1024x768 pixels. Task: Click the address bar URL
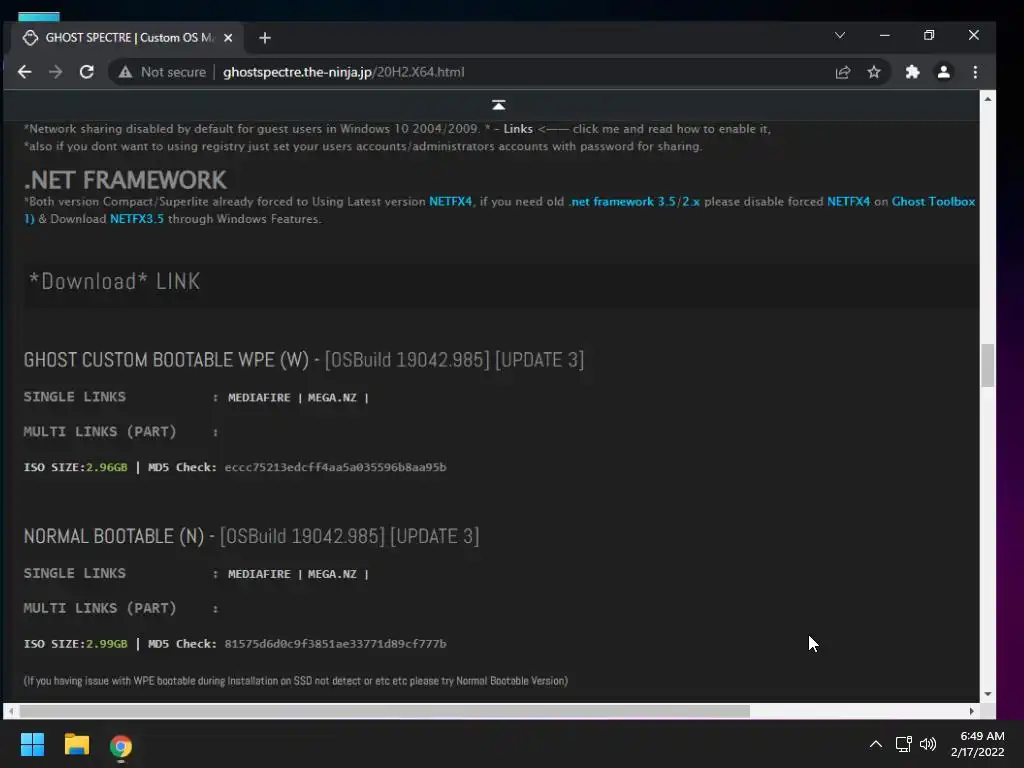(344, 72)
